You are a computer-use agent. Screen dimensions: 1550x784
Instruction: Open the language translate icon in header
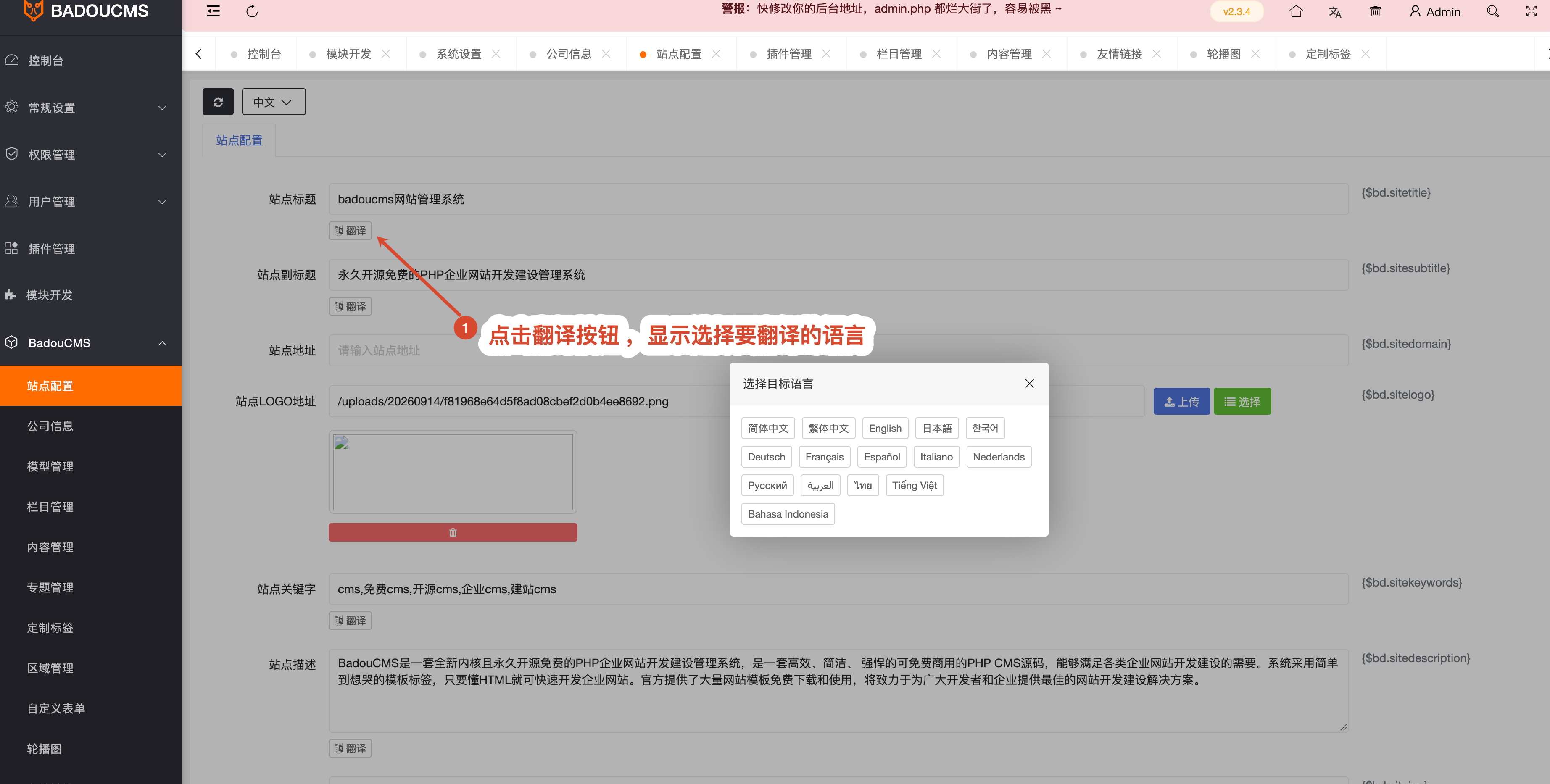[x=1334, y=11]
